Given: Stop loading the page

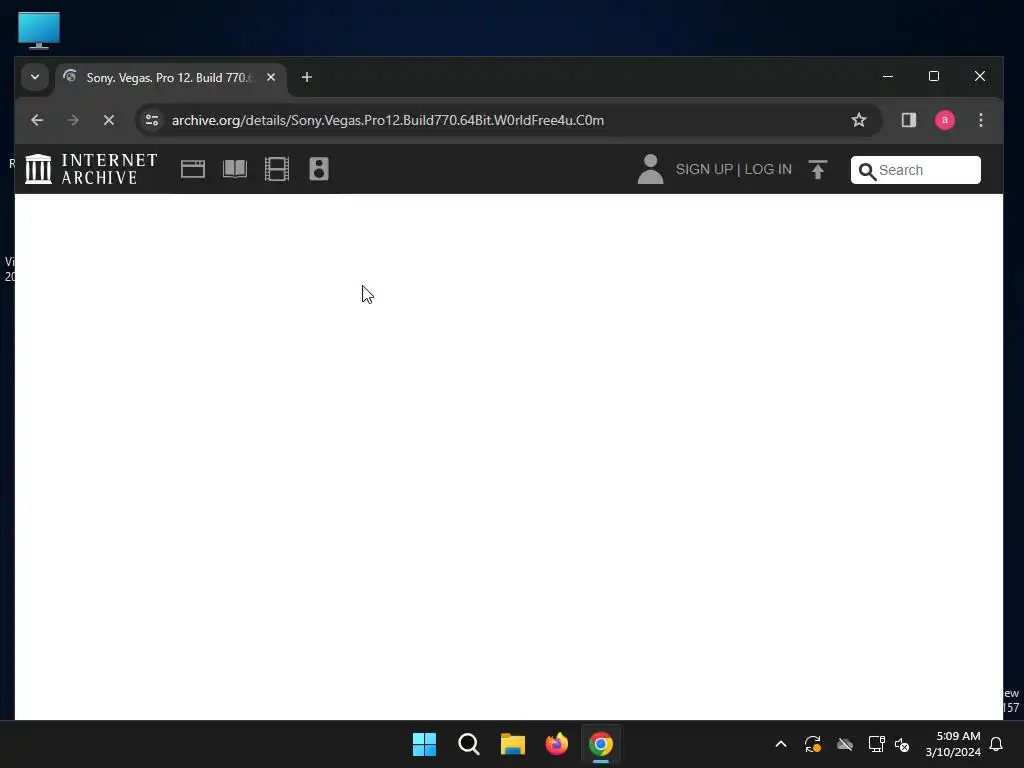Looking at the screenshot, I should (109, 120).
